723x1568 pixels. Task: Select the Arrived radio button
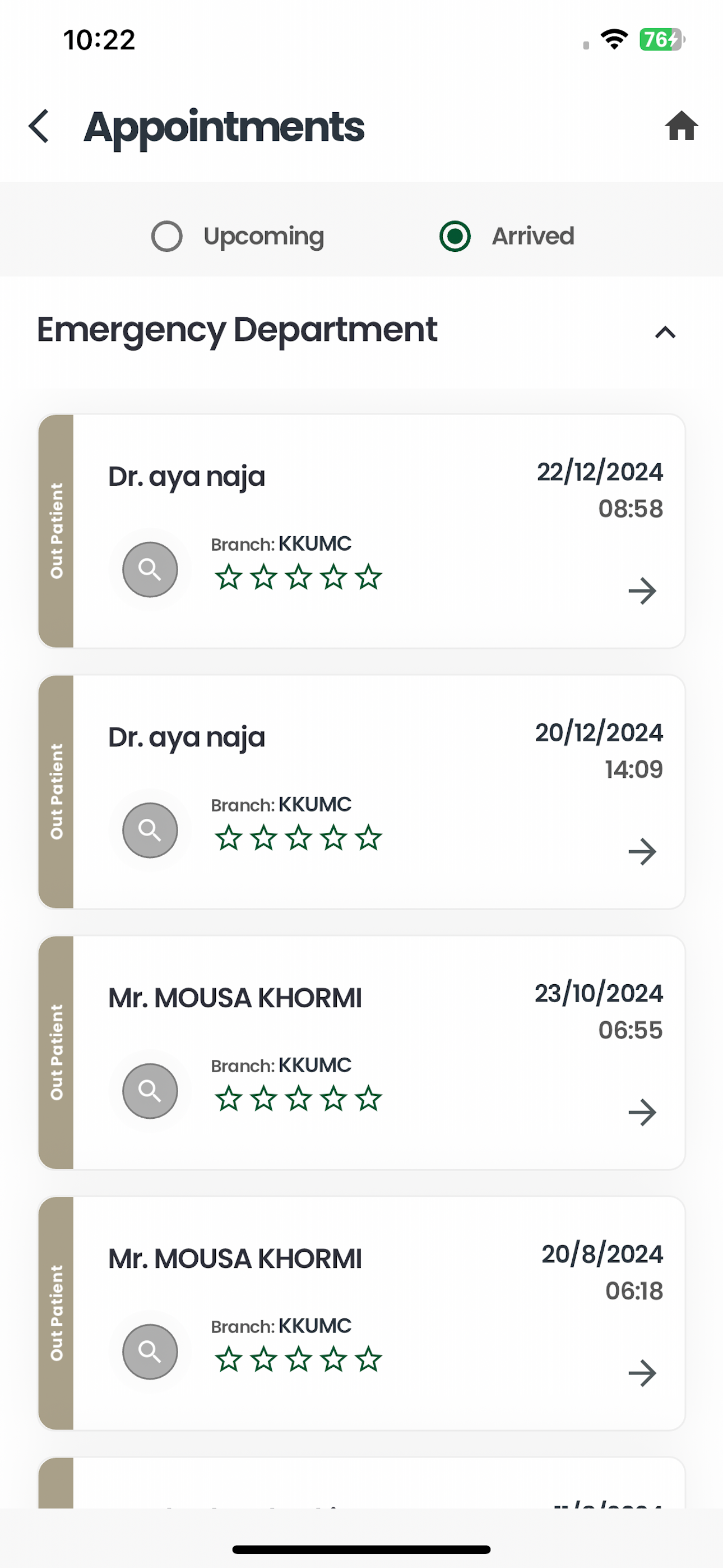[455, 236]
